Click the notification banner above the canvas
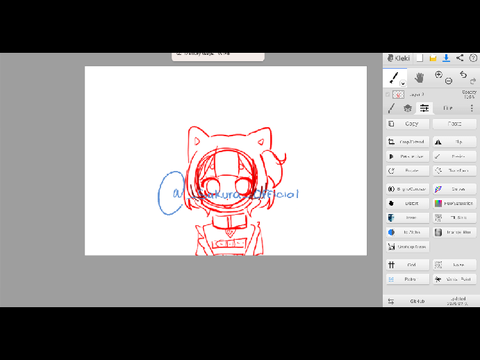Image resolution: width=480 pixels, height=360 pixels. (x=218, y=57)
